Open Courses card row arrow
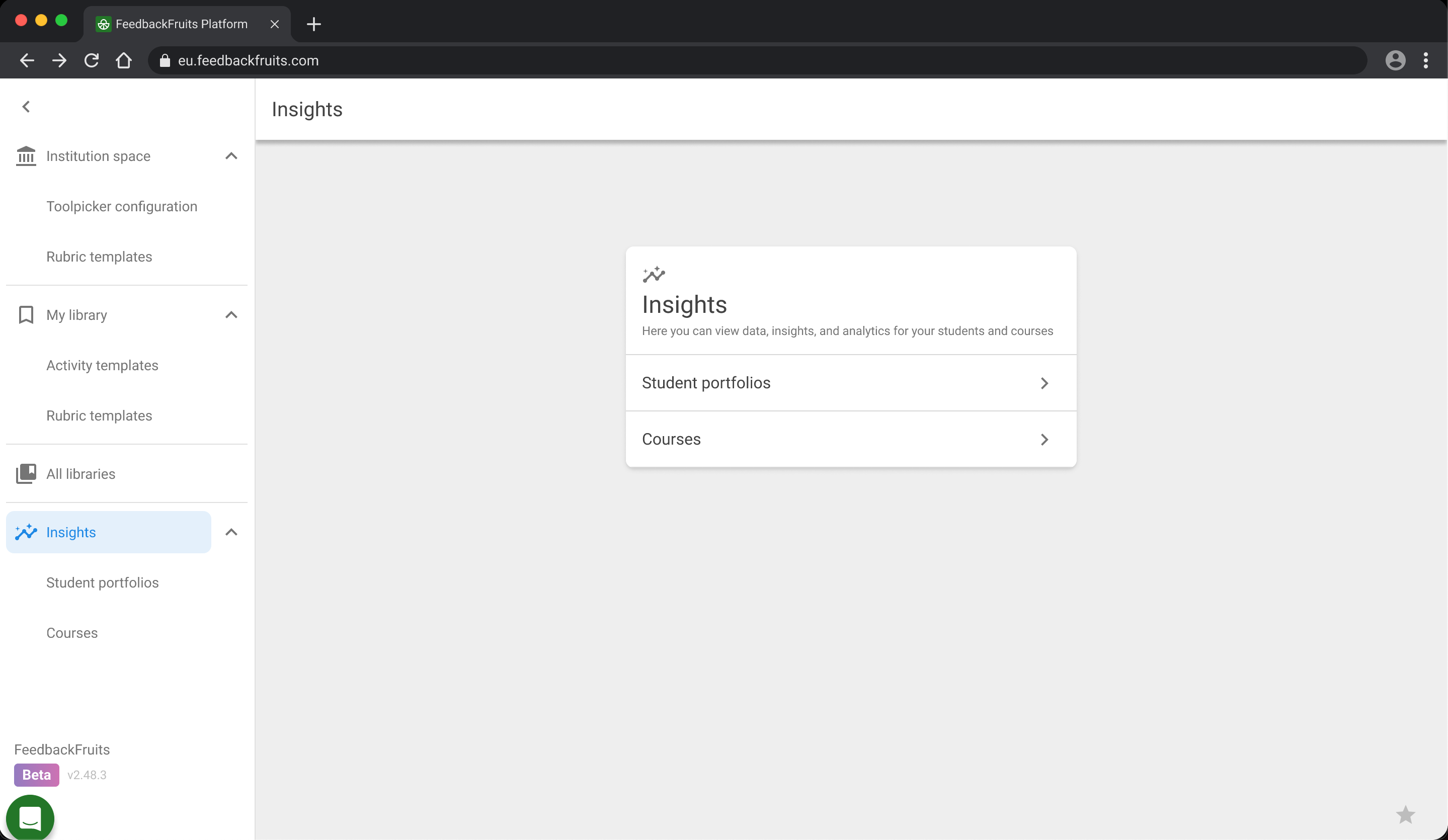Image resolution: width=1448 pixels, height=840 pixels. point(1044,440)
